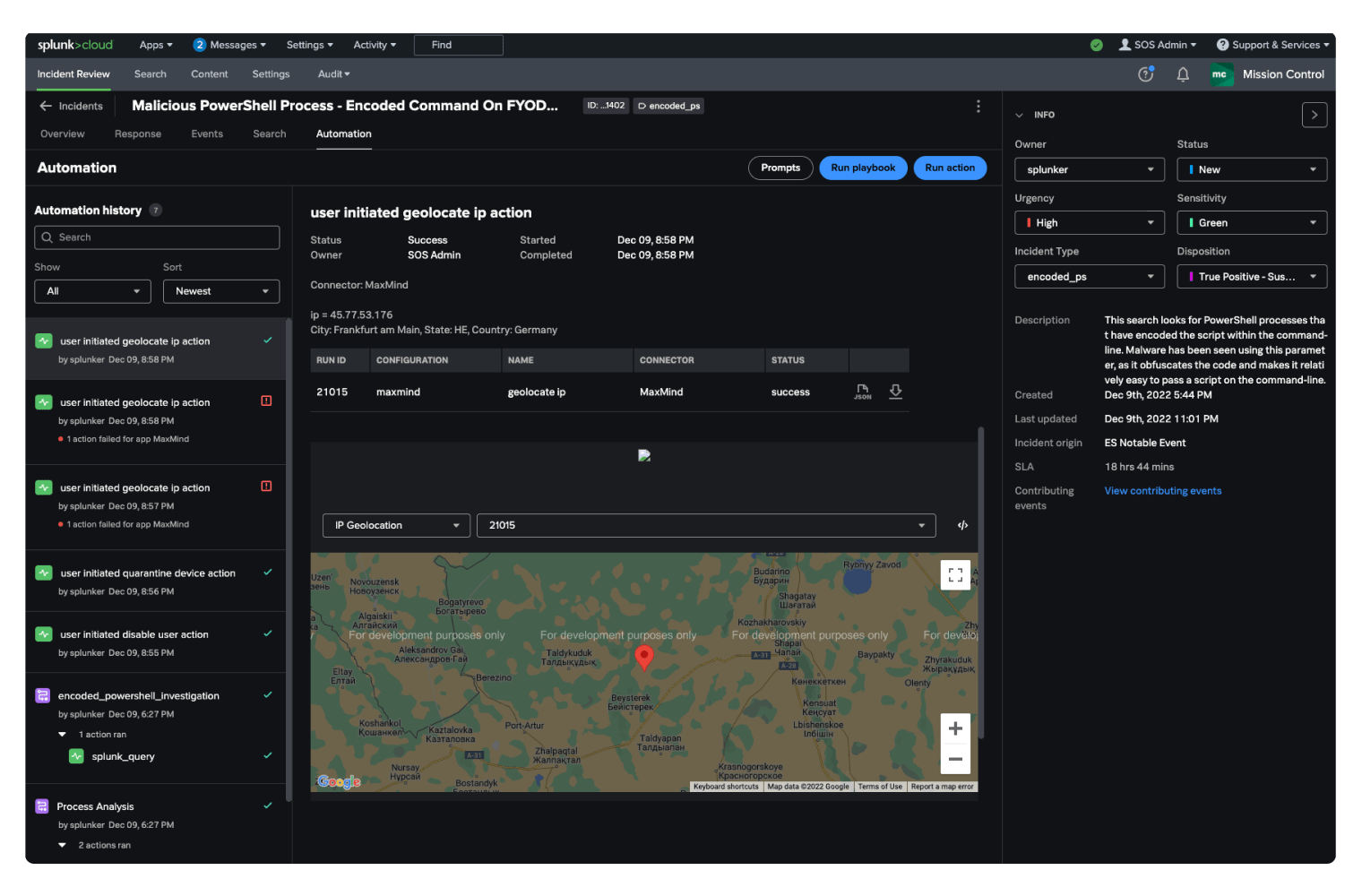The height and width of the screenshot is (896, 1362).
Task: Click the notifications bell icon
Action: 1183,74
